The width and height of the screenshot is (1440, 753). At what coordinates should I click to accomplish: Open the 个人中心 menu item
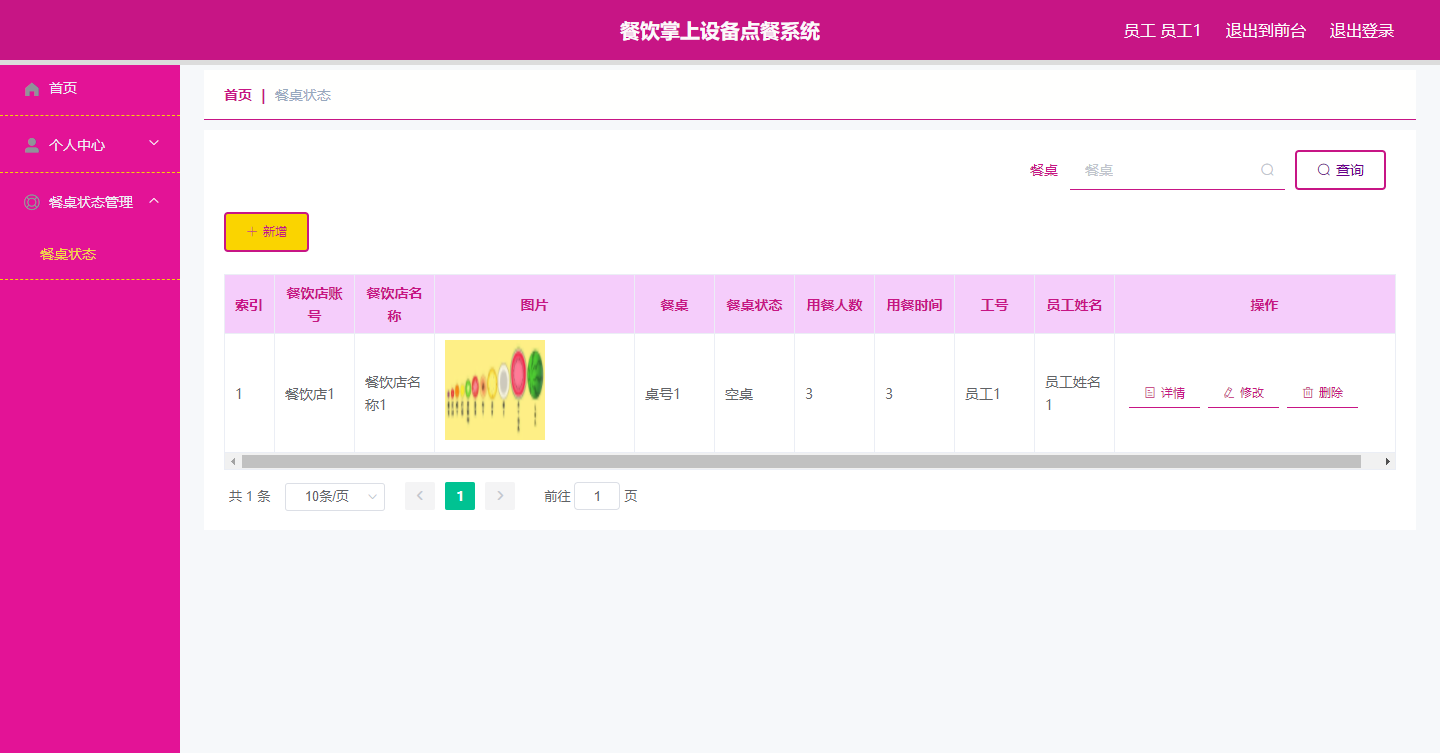click(x=90, y=145)
